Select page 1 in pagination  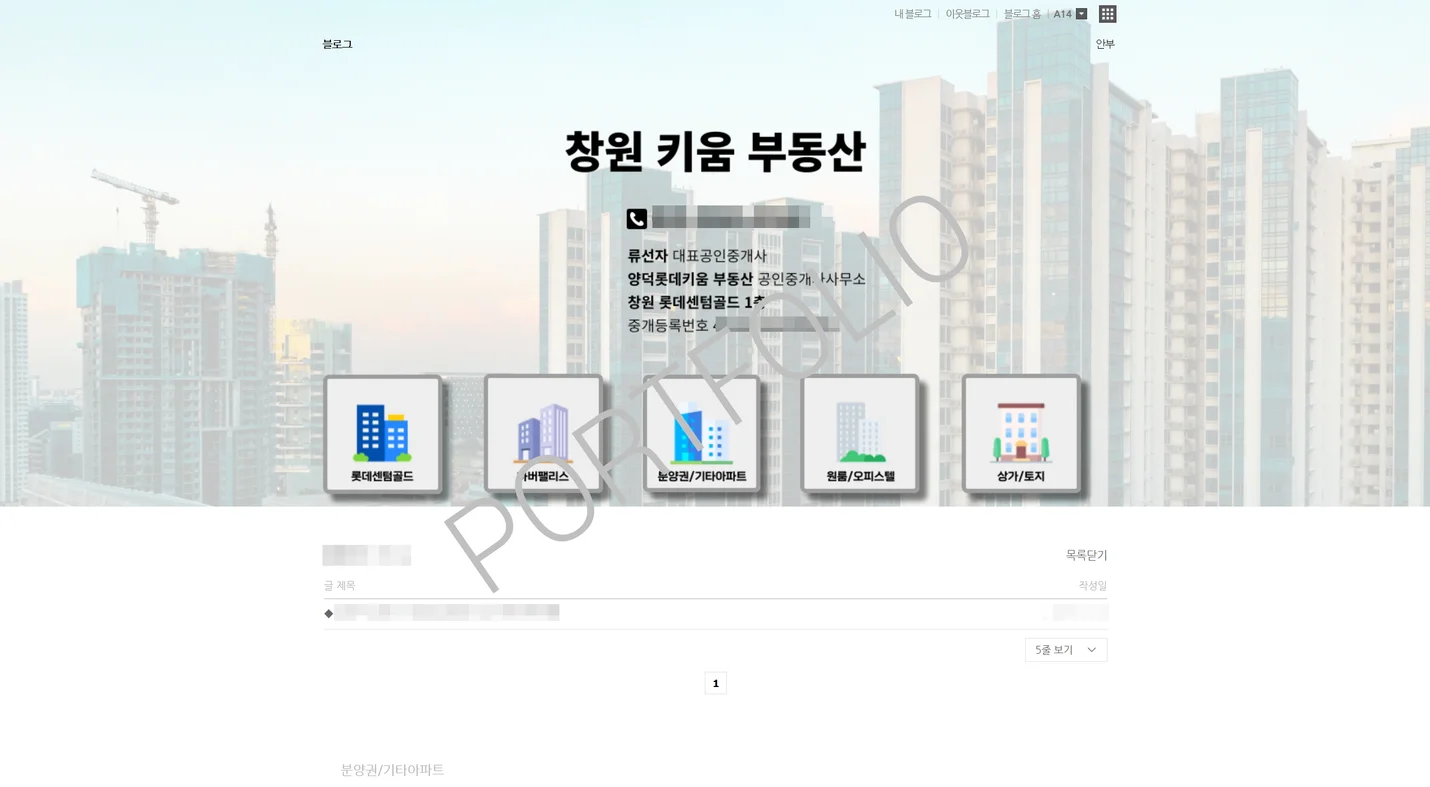pos(715,683)
